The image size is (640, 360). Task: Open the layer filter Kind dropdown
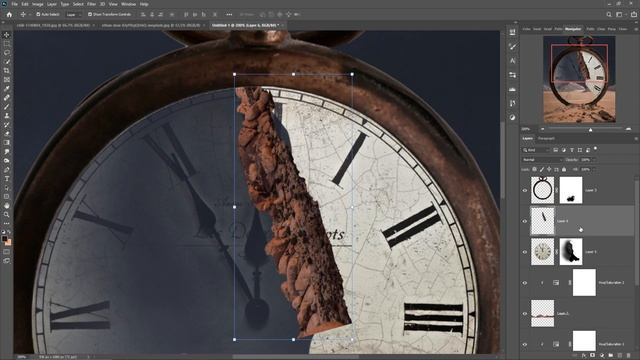coord(536,150)
